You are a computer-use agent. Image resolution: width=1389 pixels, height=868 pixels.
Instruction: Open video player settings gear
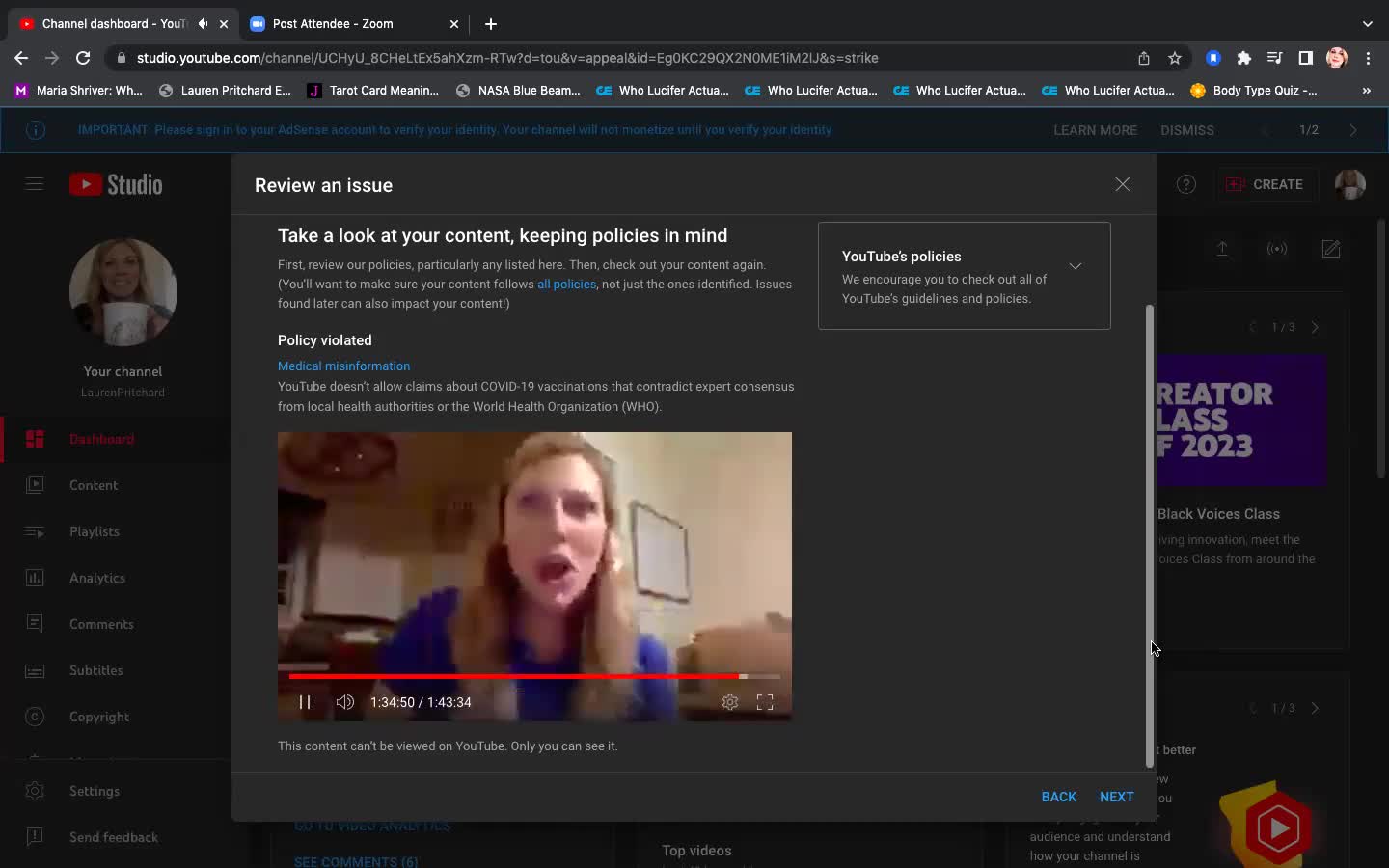(x=730, y=702)
